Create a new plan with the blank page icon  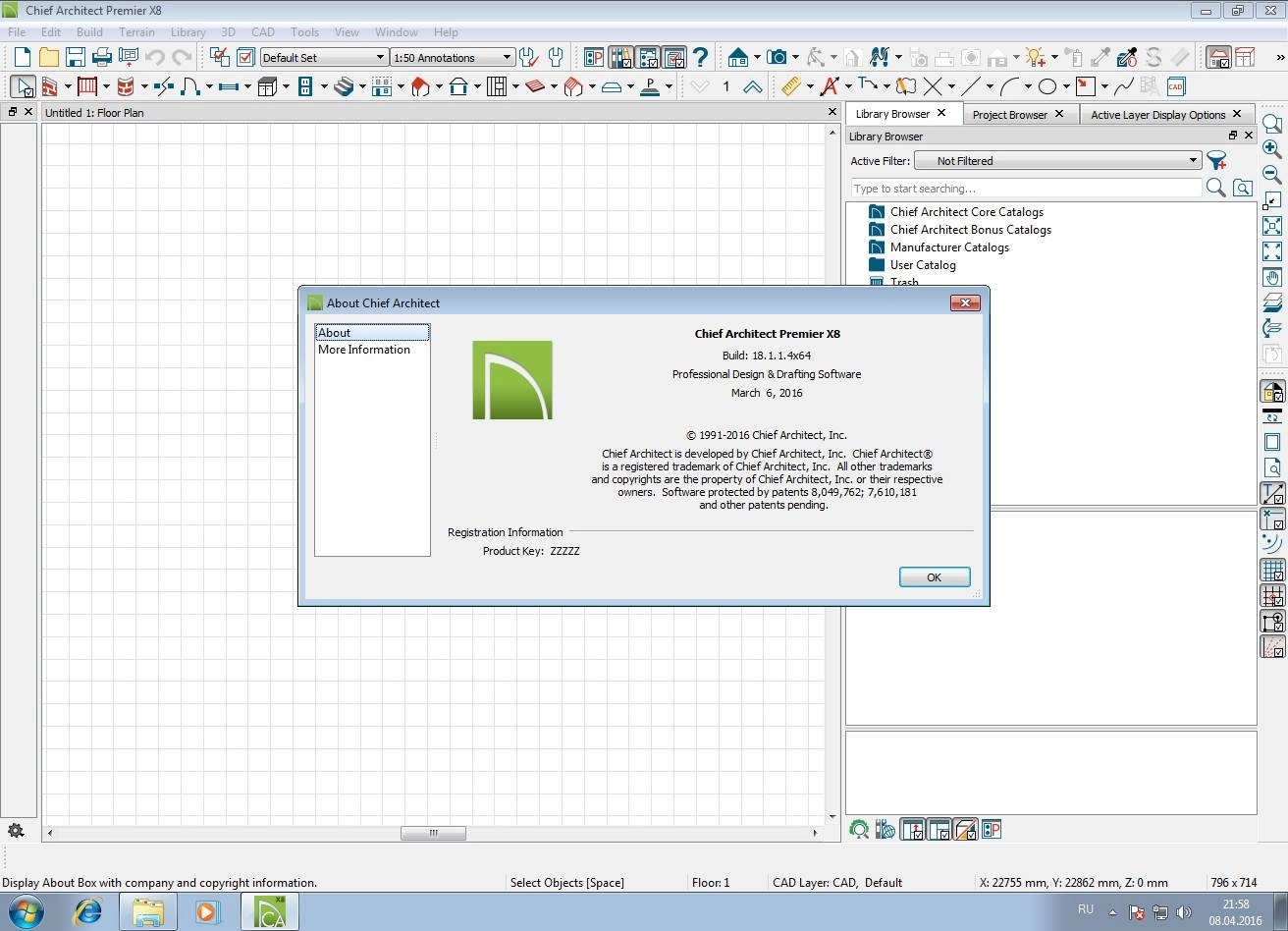(x=22, y=57)
